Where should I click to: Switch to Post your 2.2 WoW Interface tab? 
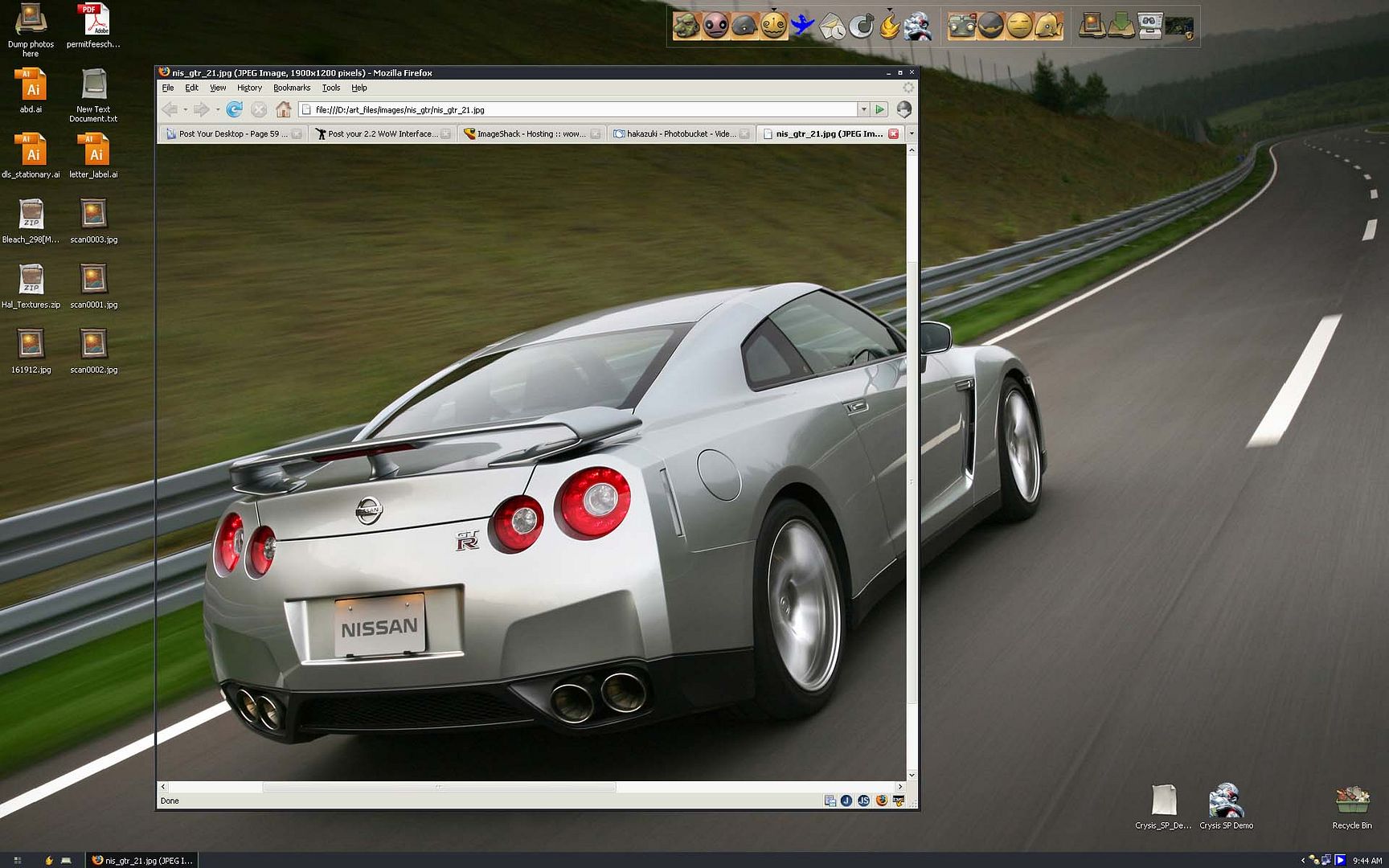click(382, 133)
